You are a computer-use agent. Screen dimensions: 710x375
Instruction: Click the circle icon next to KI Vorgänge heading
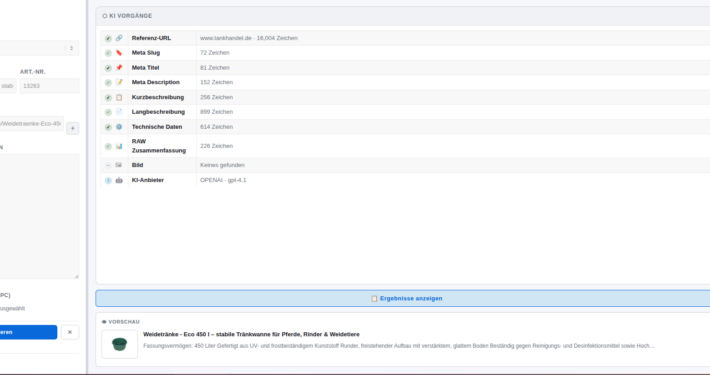tap(105, 16)
